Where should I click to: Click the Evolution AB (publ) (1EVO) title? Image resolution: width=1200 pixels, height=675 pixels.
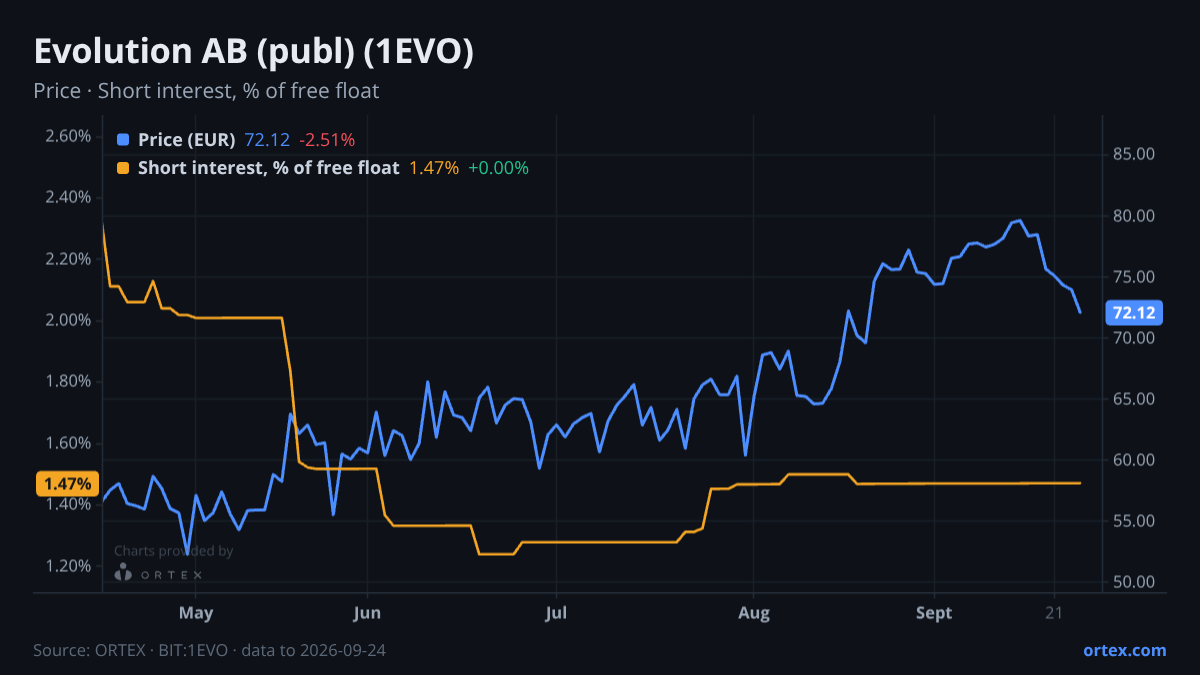253,52
